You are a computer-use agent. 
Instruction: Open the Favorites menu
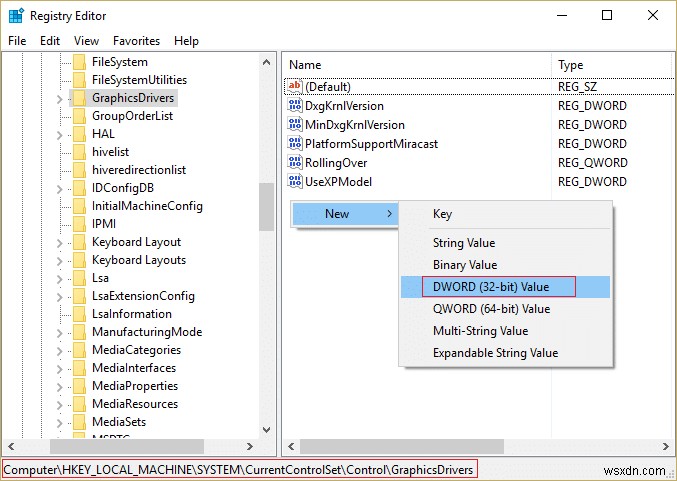coord(136,41)
